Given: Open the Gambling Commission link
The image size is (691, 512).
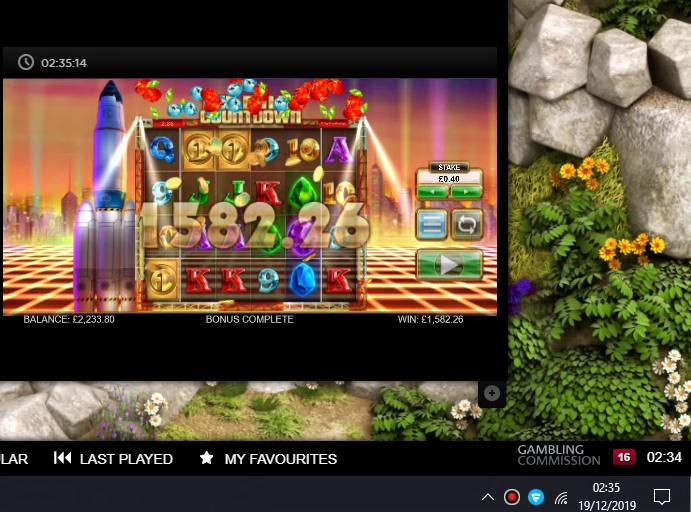Looking at the screenshot, I should (559, 455).
